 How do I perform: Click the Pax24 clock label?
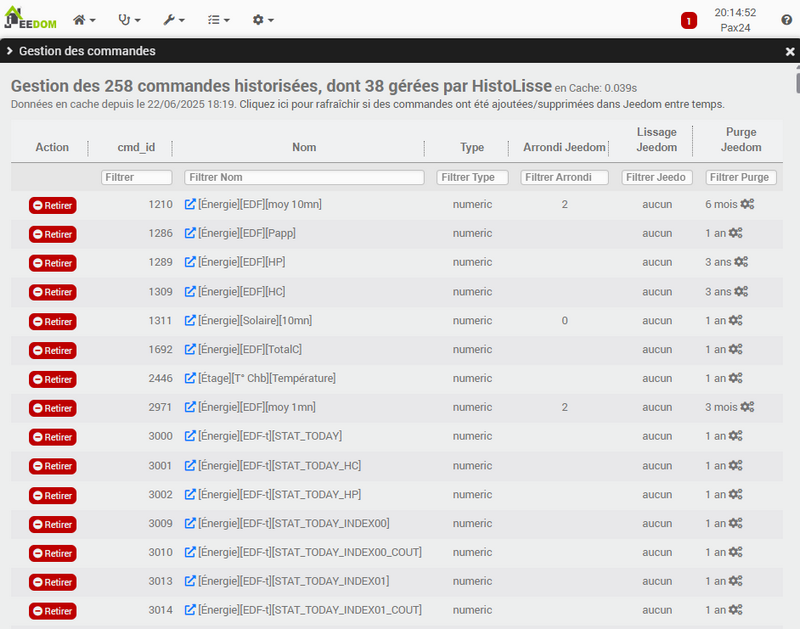(x=735, y=28)
